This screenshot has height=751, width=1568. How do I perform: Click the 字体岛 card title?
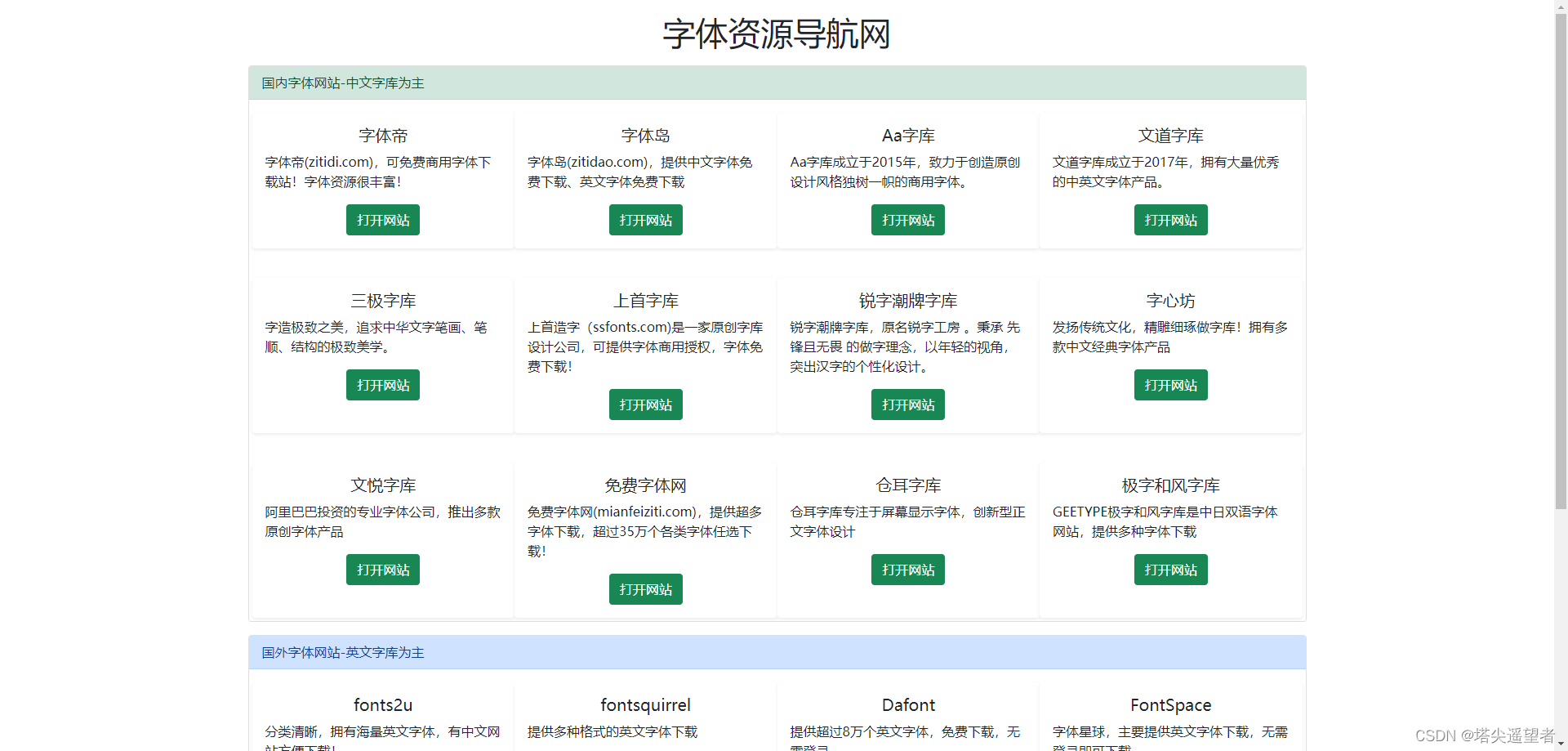tap(646, 136)
